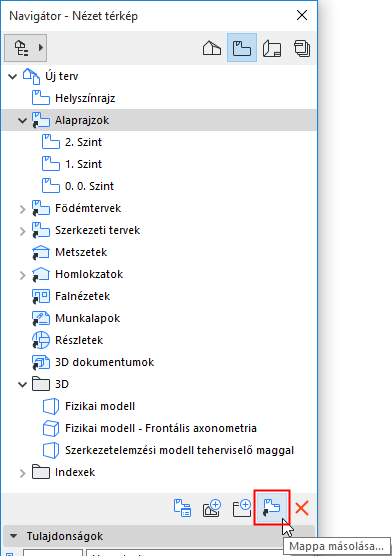Select the Homlokzatok folder
This screenshot has width=392, height=556.
point(89,274)
